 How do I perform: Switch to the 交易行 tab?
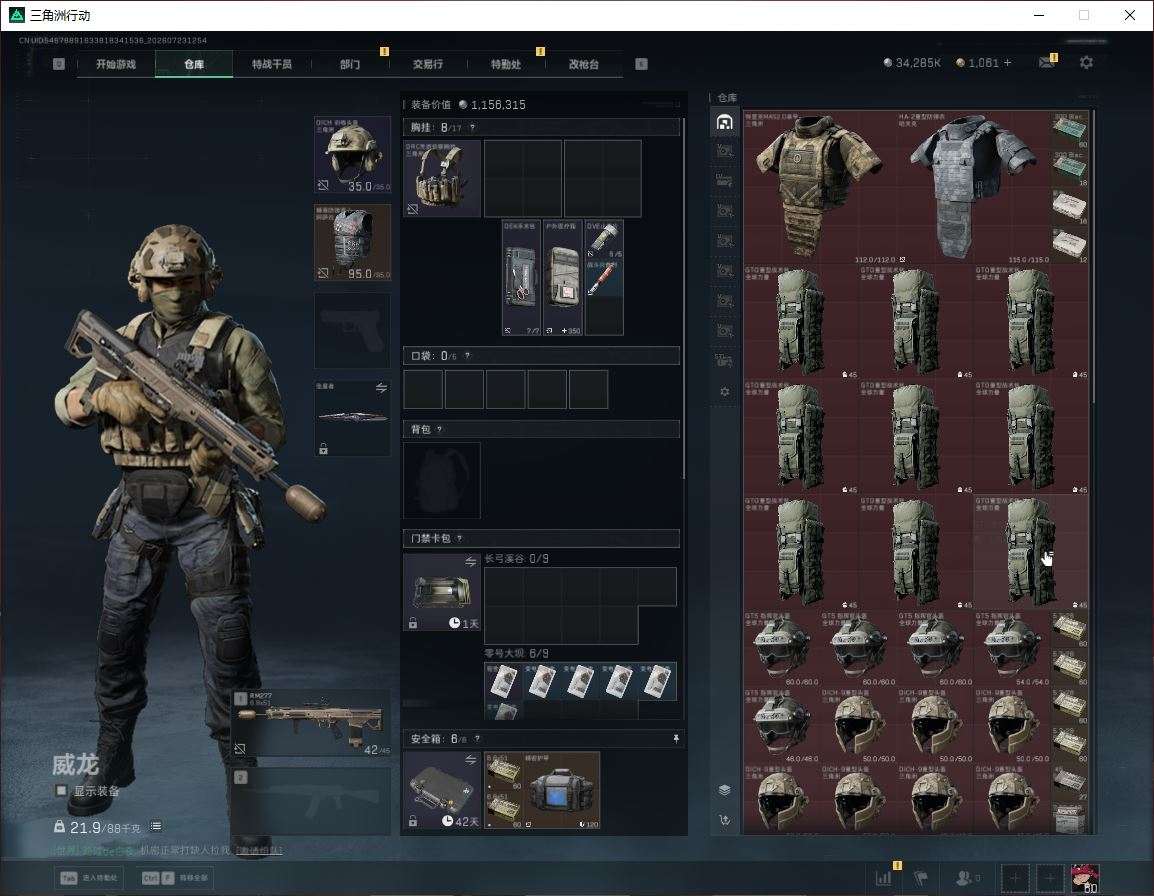click(428, 64)
